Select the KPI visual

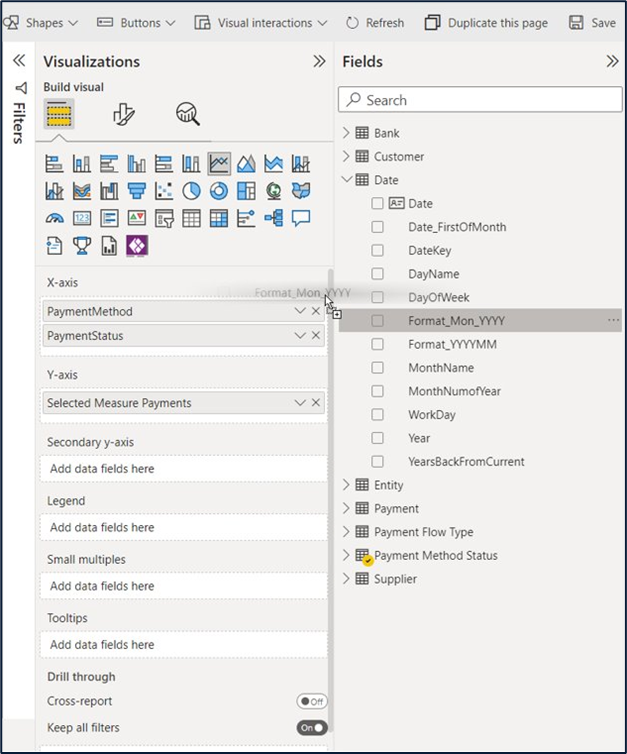137,219
